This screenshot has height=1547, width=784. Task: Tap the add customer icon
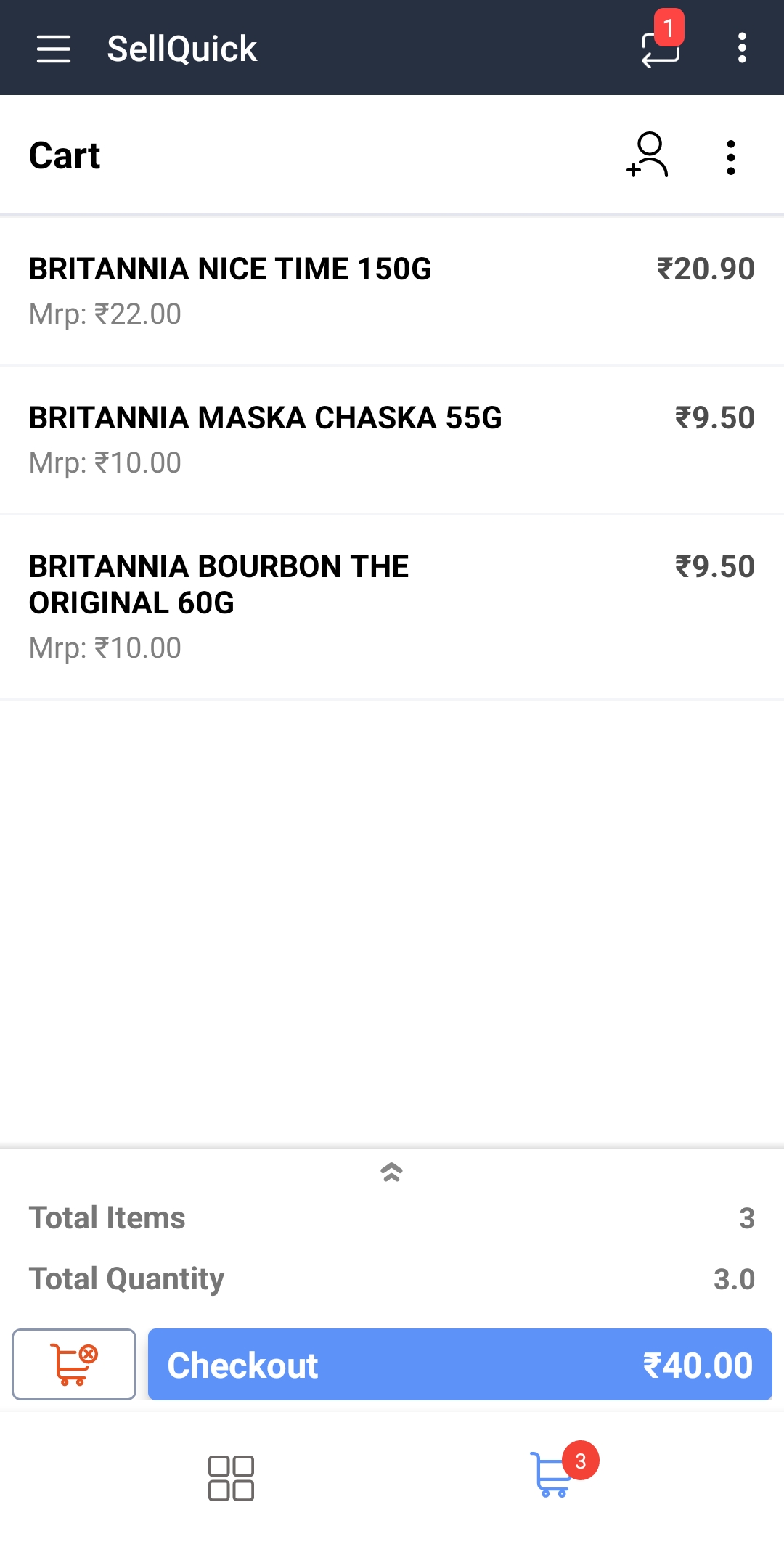(648, 155)
